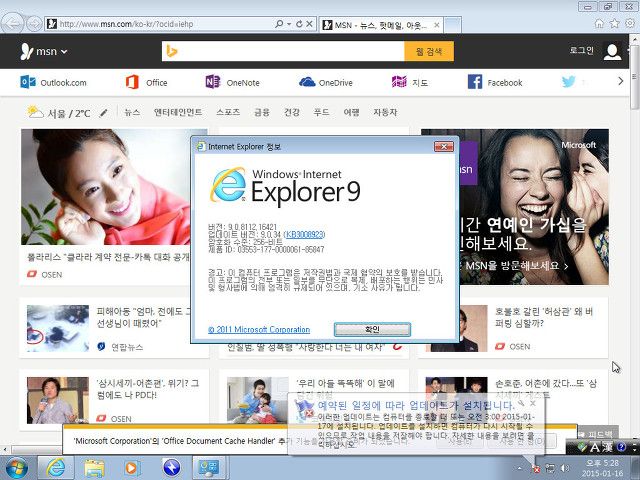
Task: Select the 건강 navigation item
Action: 292,112
